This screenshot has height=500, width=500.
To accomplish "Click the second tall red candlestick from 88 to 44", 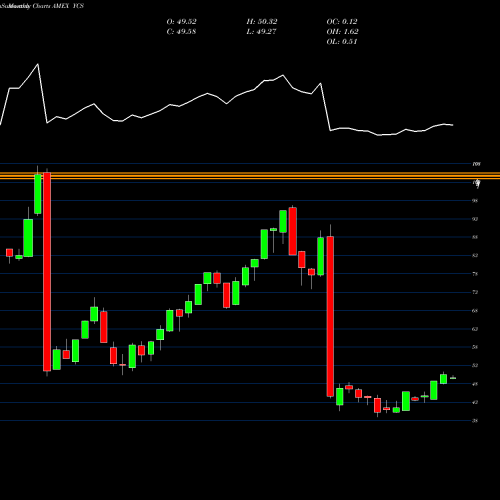I will [x=330, y=316].
